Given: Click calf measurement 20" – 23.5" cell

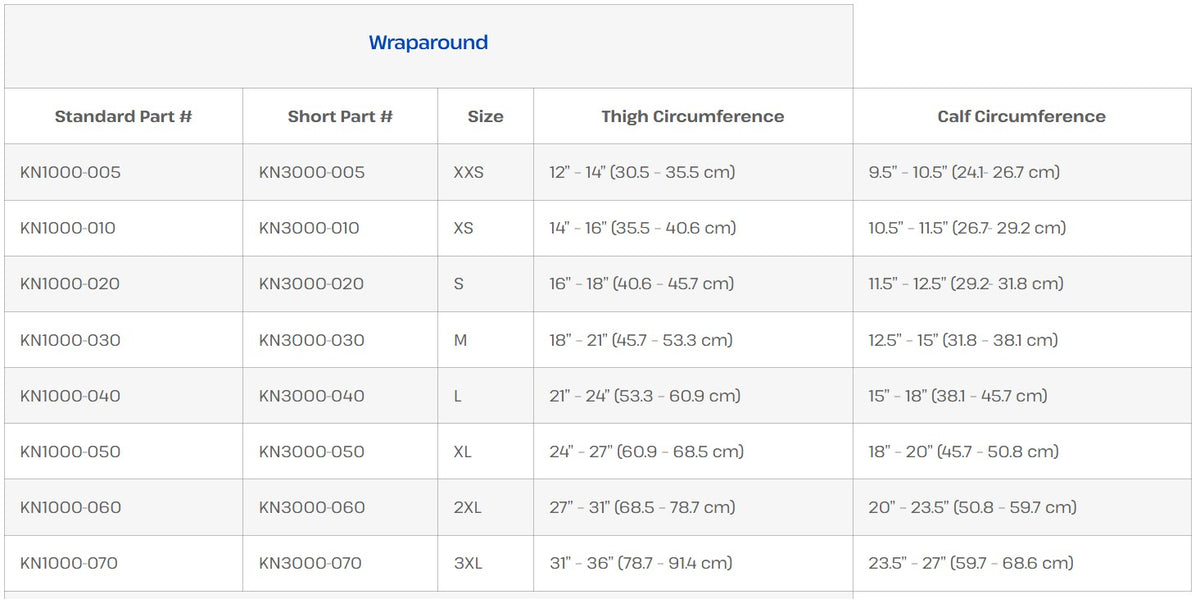Looking at the screenshot, I should (972, 508).
